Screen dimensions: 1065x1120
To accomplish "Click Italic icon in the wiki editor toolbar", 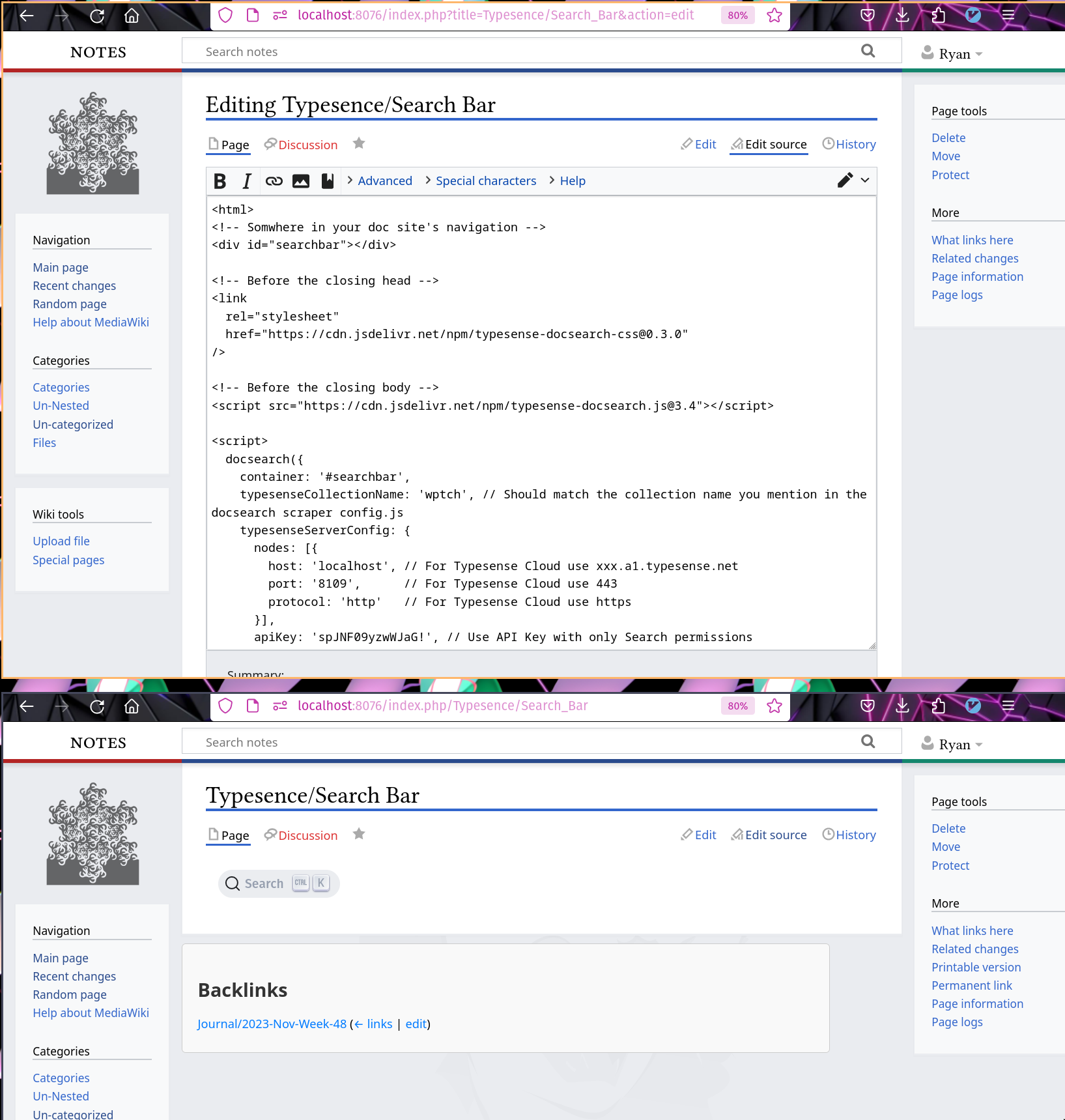I will [247, 181].
